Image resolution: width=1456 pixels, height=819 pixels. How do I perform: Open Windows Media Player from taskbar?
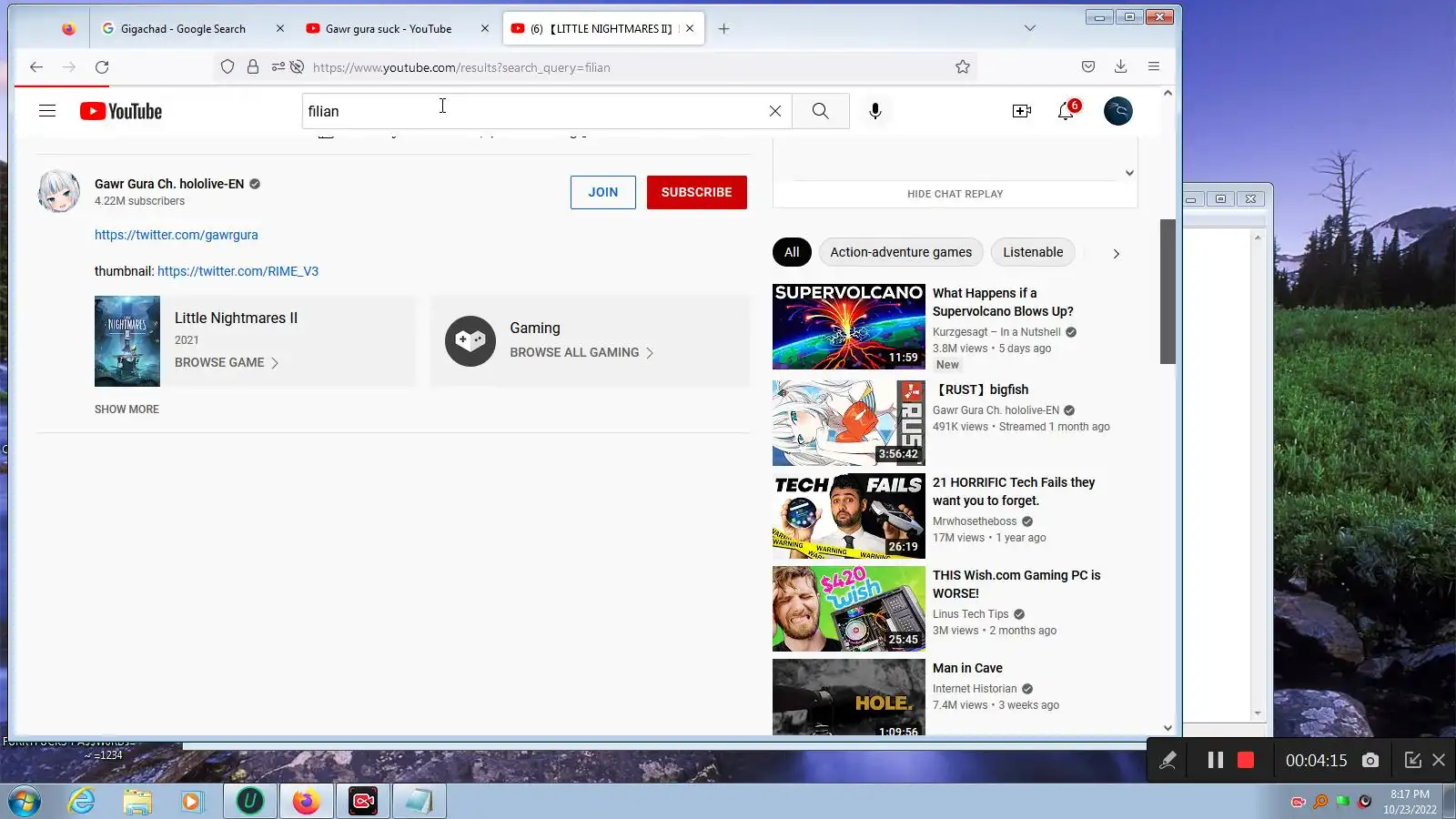click(x=191, y=802)
